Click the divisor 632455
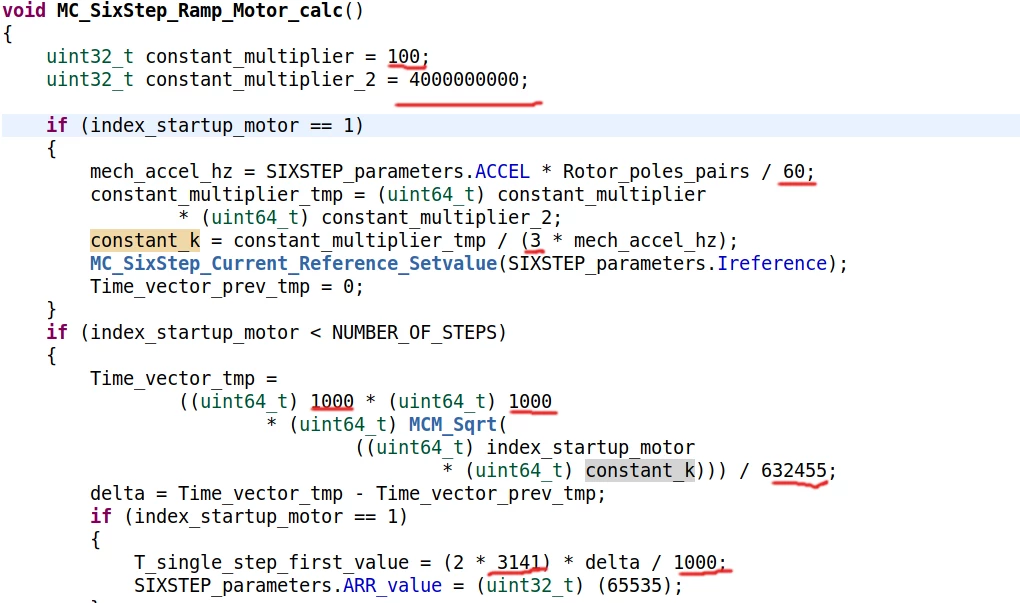The image size is (1020, 603). (794, 470)
